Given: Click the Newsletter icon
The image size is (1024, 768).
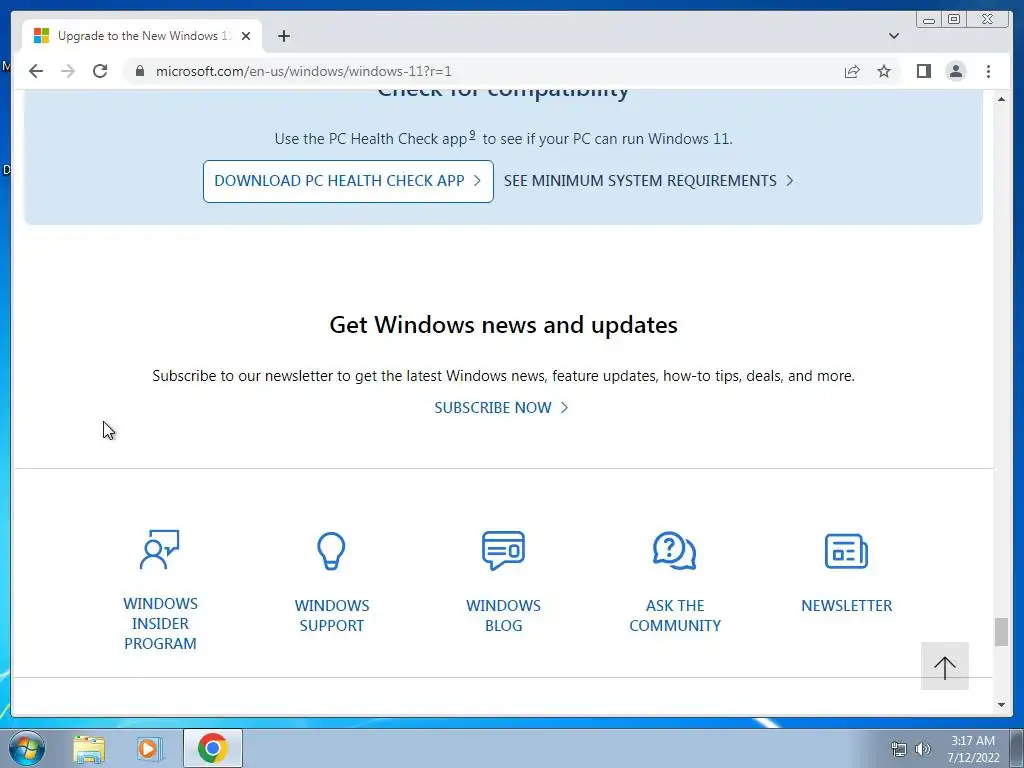Looking at the screenshot, I should [846, 551].
